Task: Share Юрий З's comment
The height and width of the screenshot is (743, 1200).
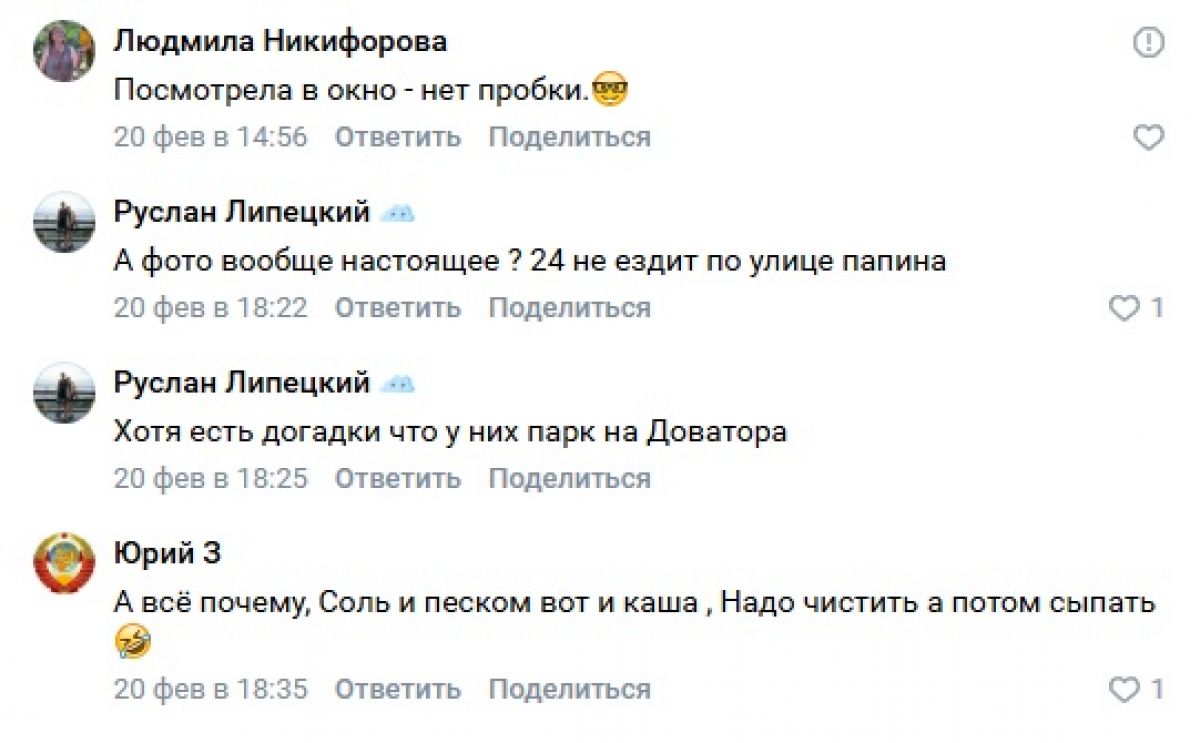Action: (x=569, y=689)
